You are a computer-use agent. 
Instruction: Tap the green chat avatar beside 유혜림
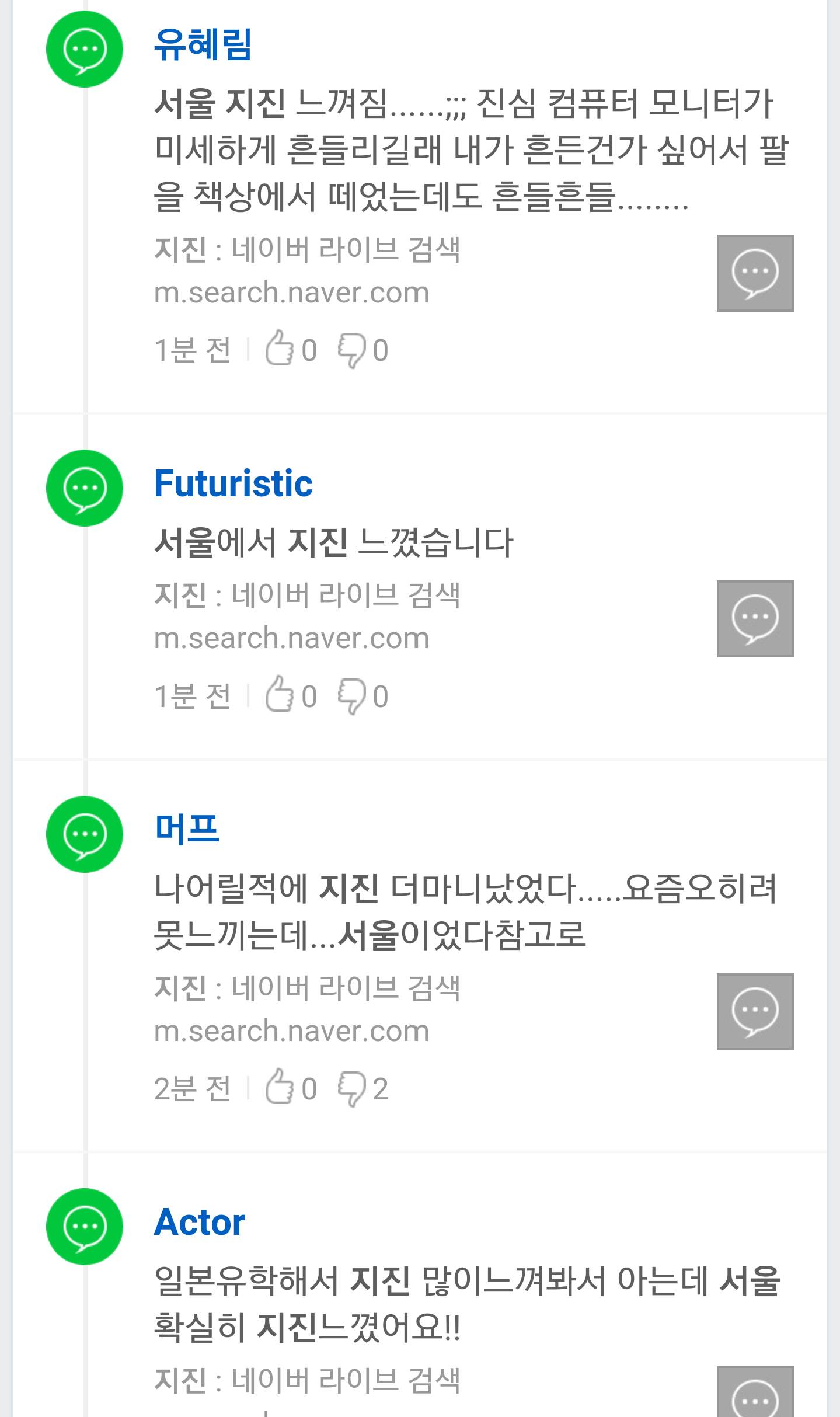point(85,49)
